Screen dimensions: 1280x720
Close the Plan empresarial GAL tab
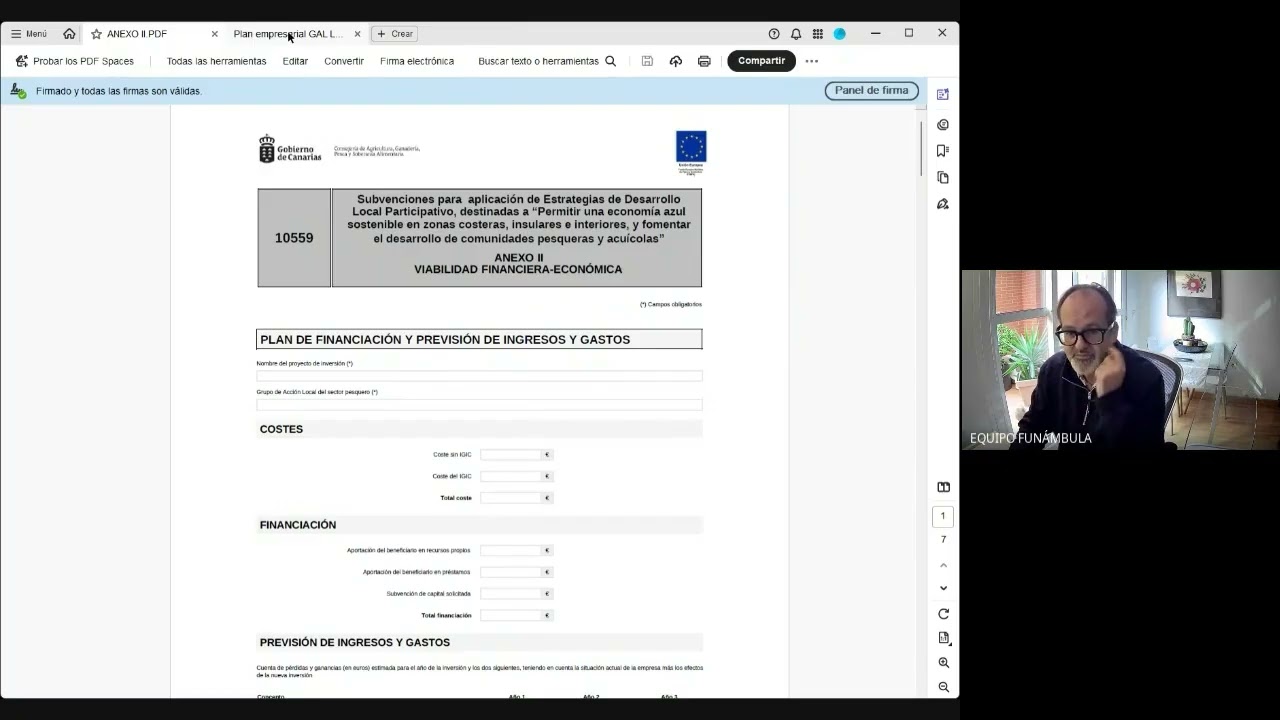point(357,34)
